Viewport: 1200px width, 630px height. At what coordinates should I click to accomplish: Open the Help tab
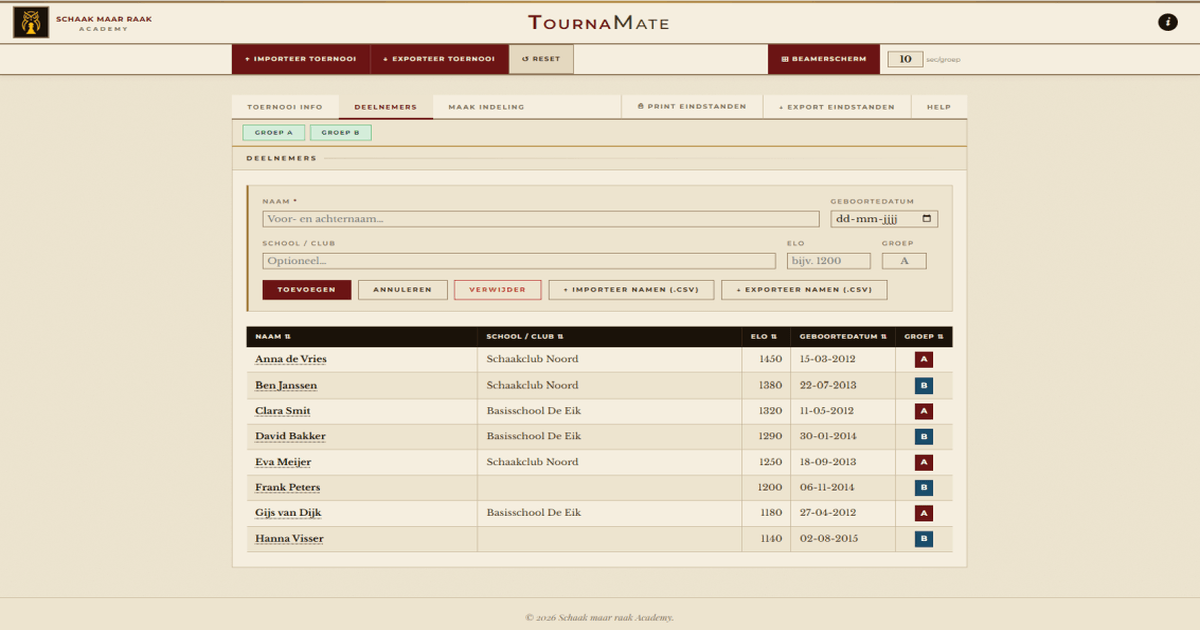939,107
